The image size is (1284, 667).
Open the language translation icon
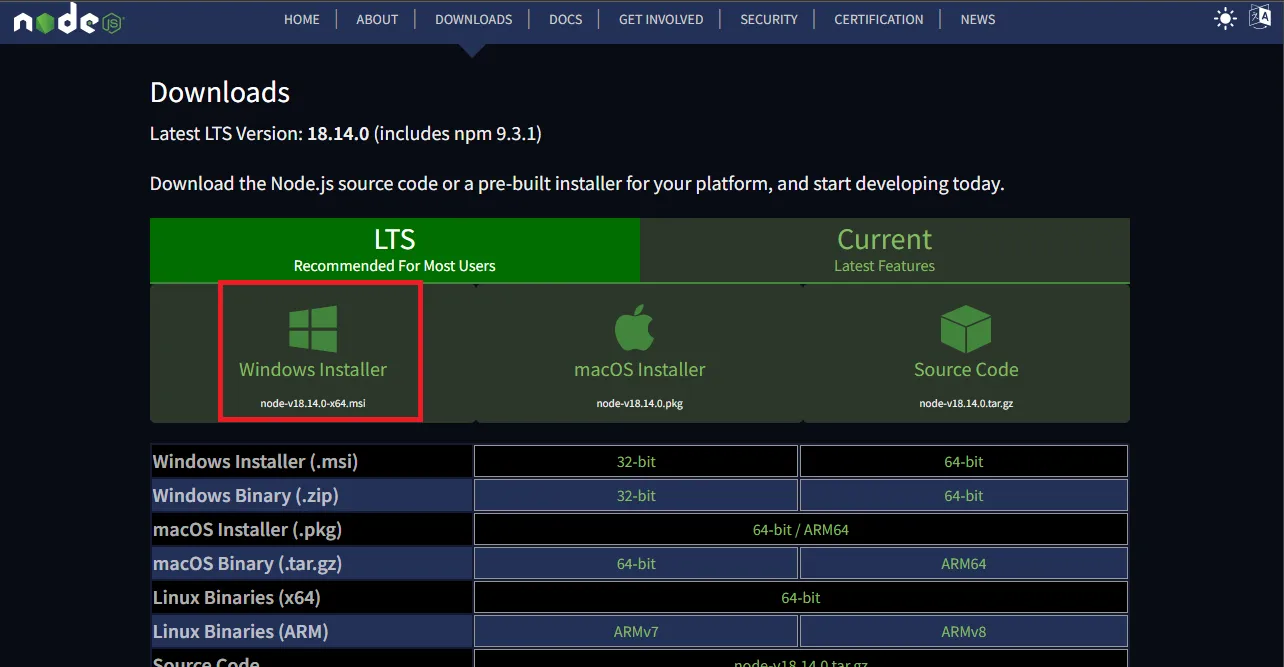point(1260,18)
